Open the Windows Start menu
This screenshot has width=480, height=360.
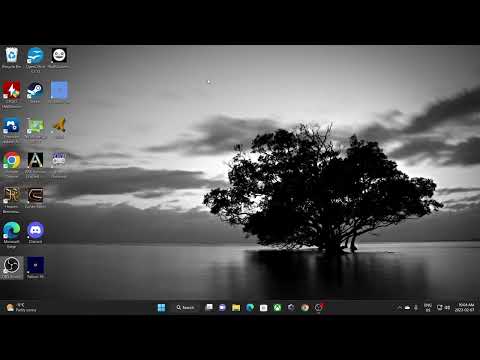161,308
